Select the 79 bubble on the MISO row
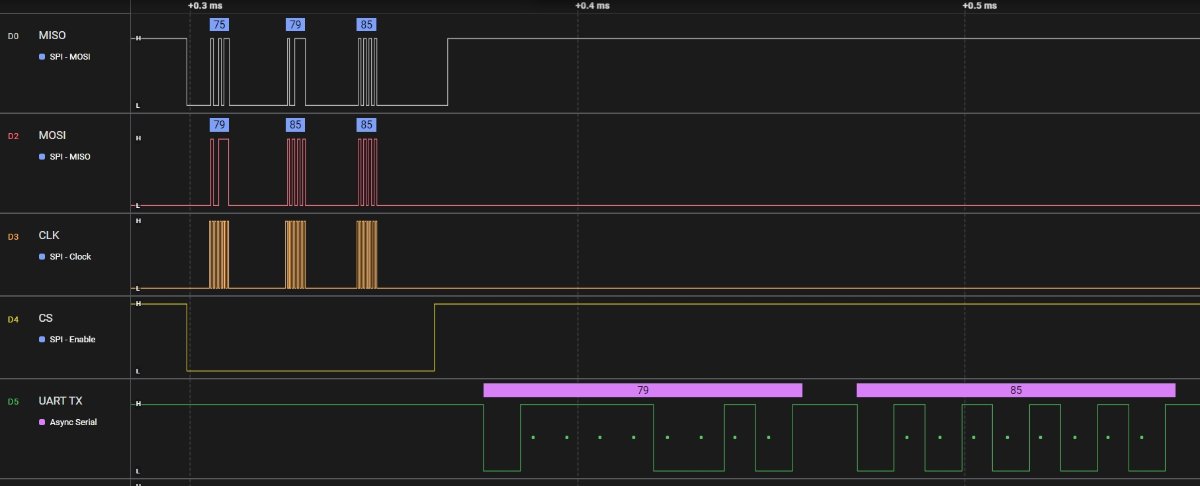The image size is (1200, 486). pos(295,24)
